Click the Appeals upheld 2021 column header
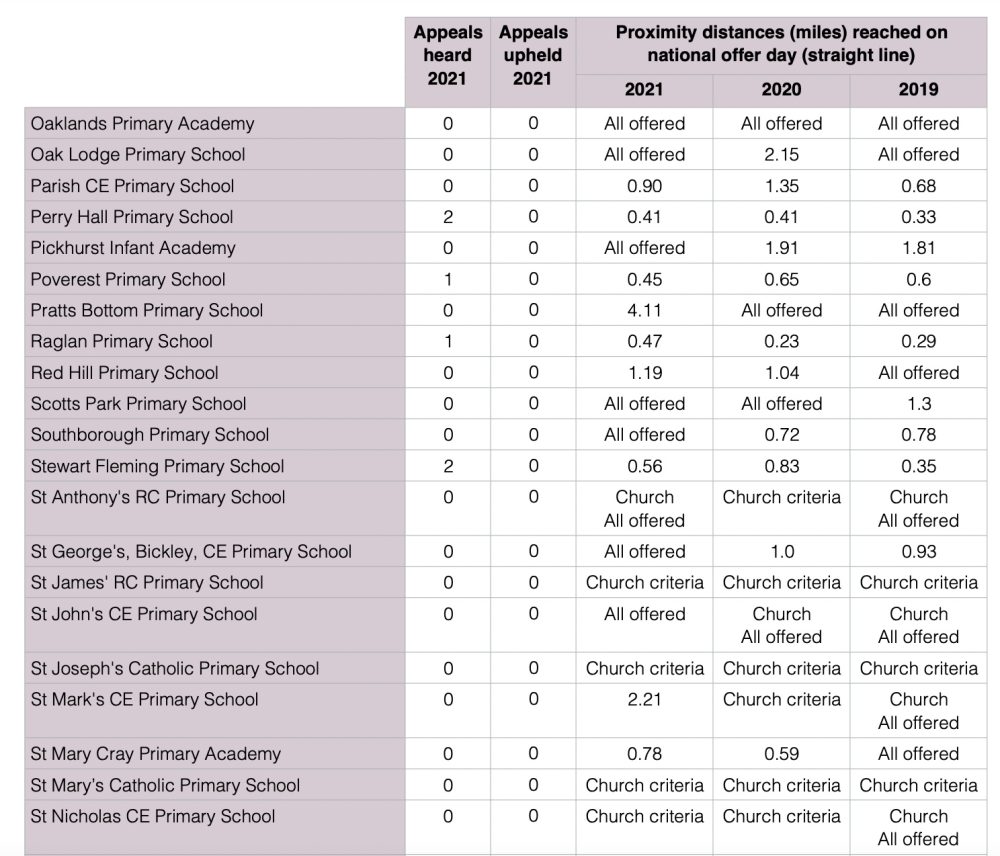The height and width of the screenshot is (856, 1000). pyautogui.click(x=533, y=55)
